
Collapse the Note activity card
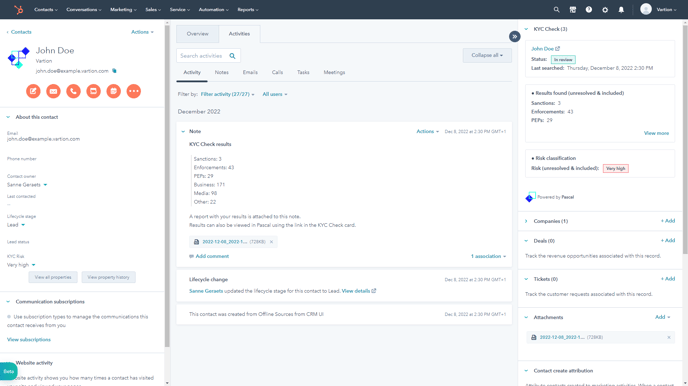click(x=183, y=132)
